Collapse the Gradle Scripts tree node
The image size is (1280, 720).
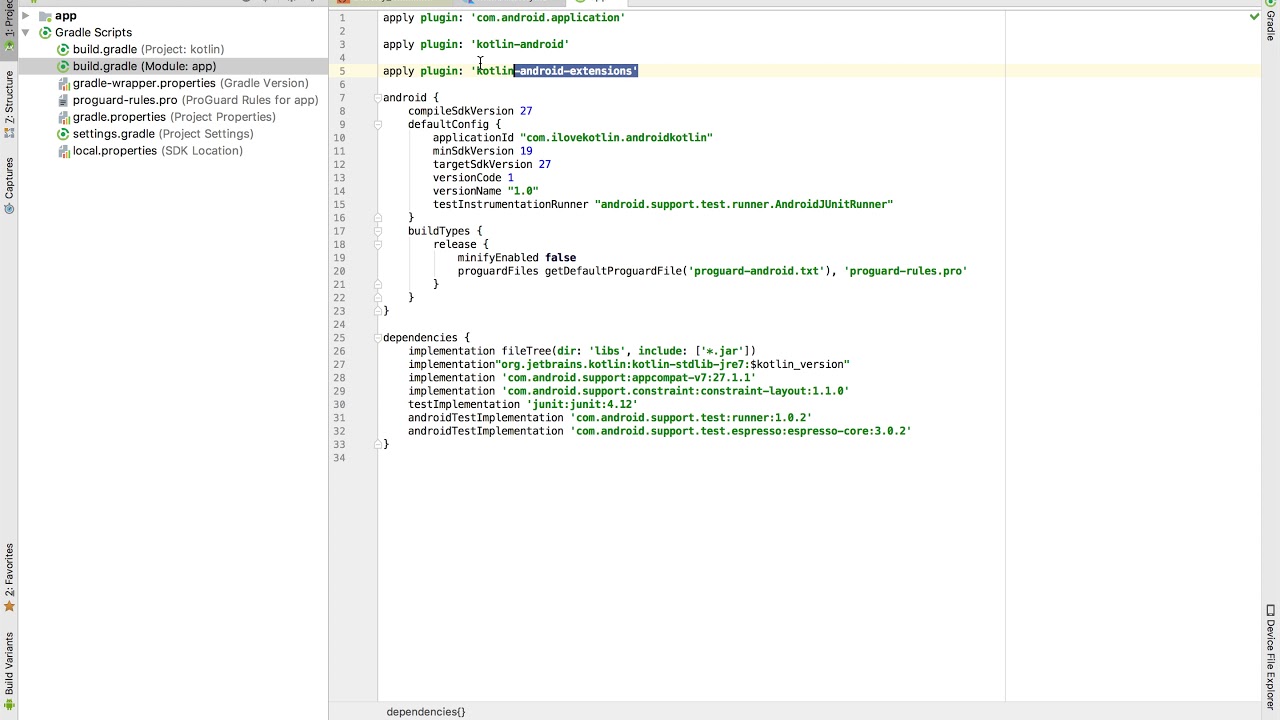click(x=25, y=32)
